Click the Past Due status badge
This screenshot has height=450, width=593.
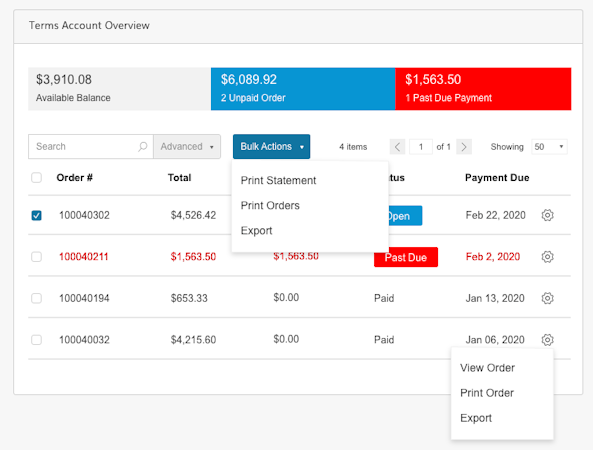tap(406, 257)
